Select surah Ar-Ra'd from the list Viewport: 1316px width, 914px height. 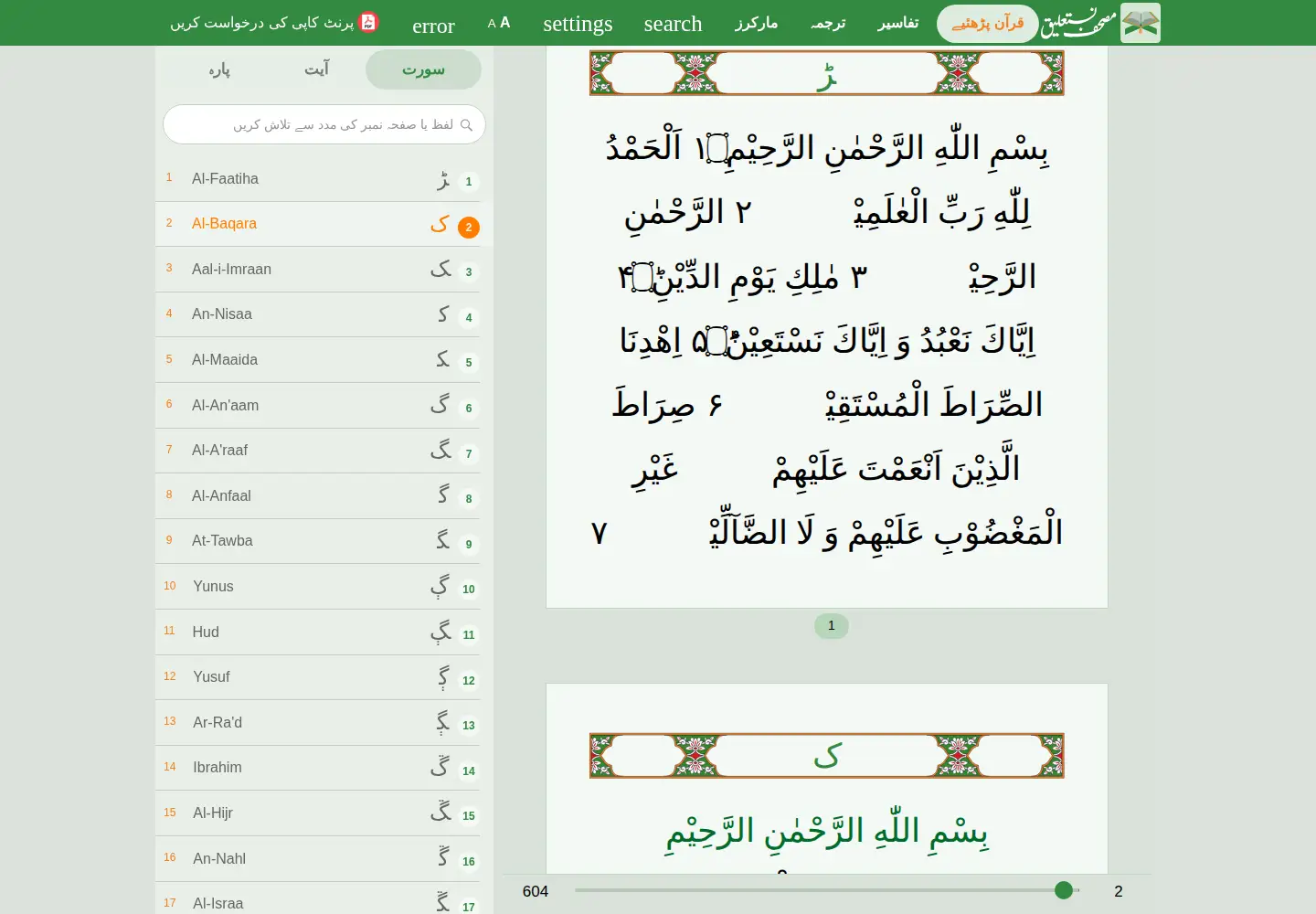317,723
